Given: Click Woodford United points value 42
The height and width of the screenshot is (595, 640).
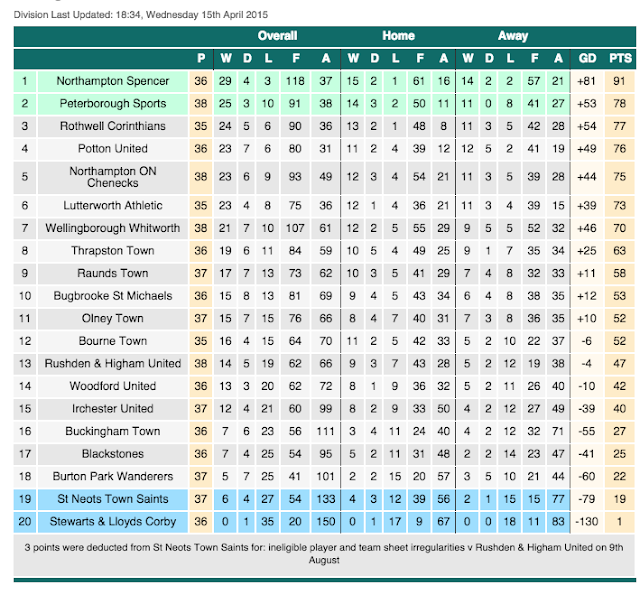Looking at the screenshot, I should click(x=619, y=386).
